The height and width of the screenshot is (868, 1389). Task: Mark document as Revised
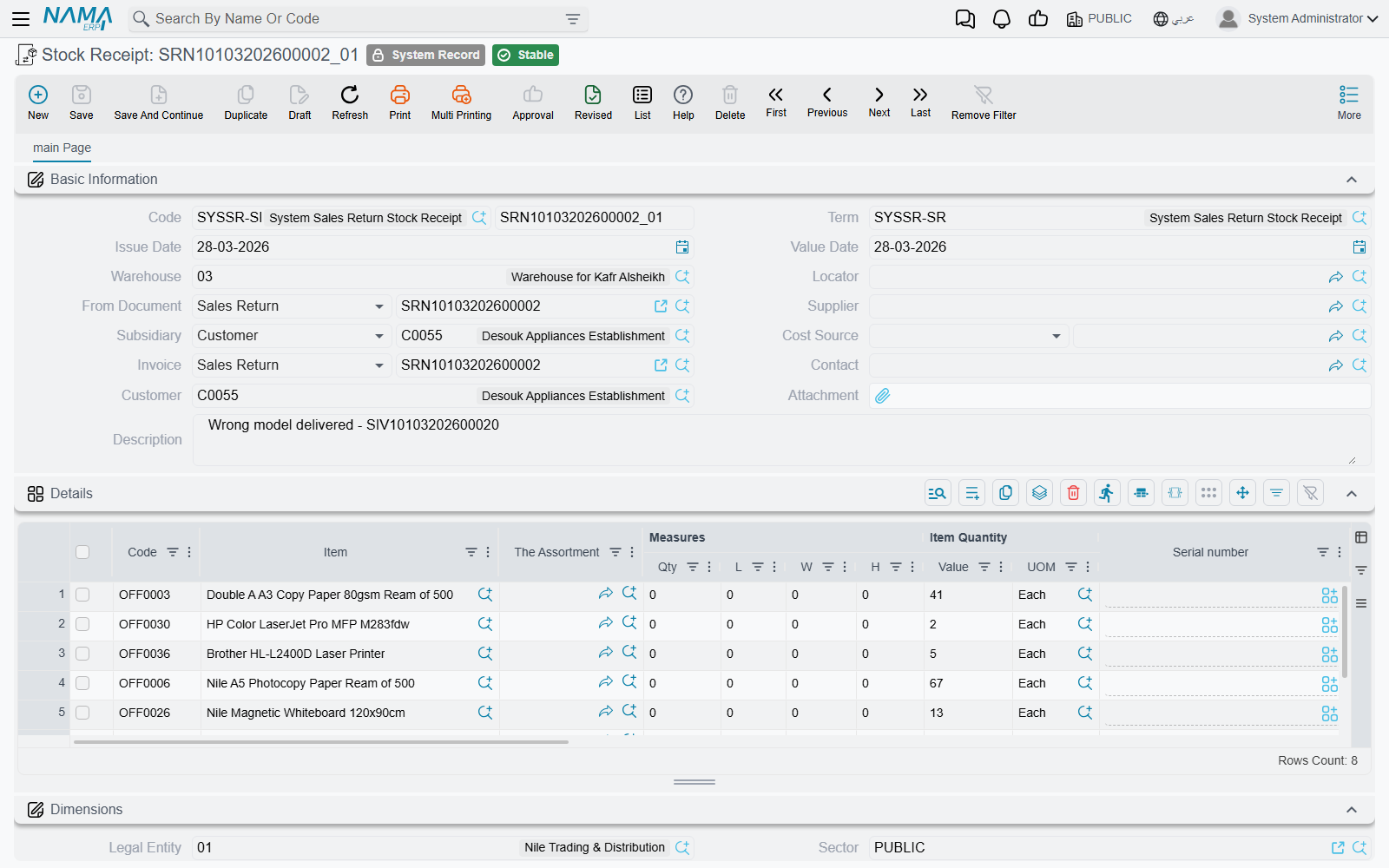point(593,102)
